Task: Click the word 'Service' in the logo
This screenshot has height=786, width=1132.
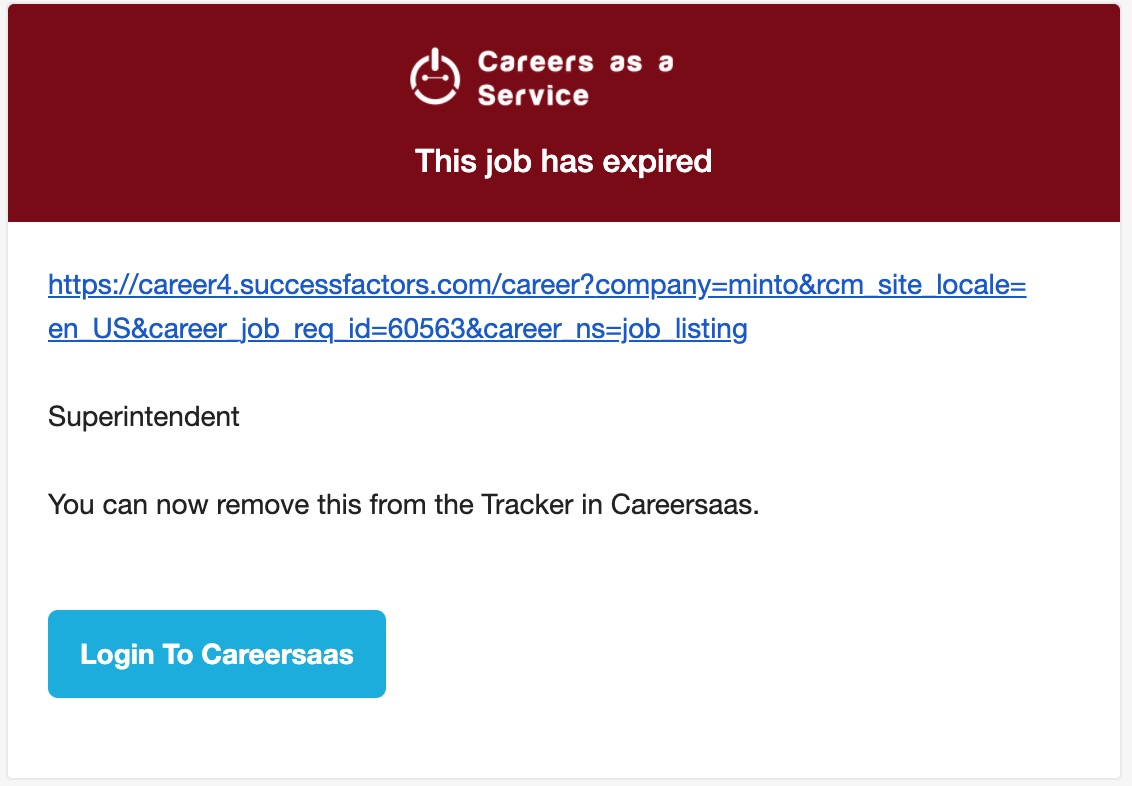Action: tap(533, 95)
